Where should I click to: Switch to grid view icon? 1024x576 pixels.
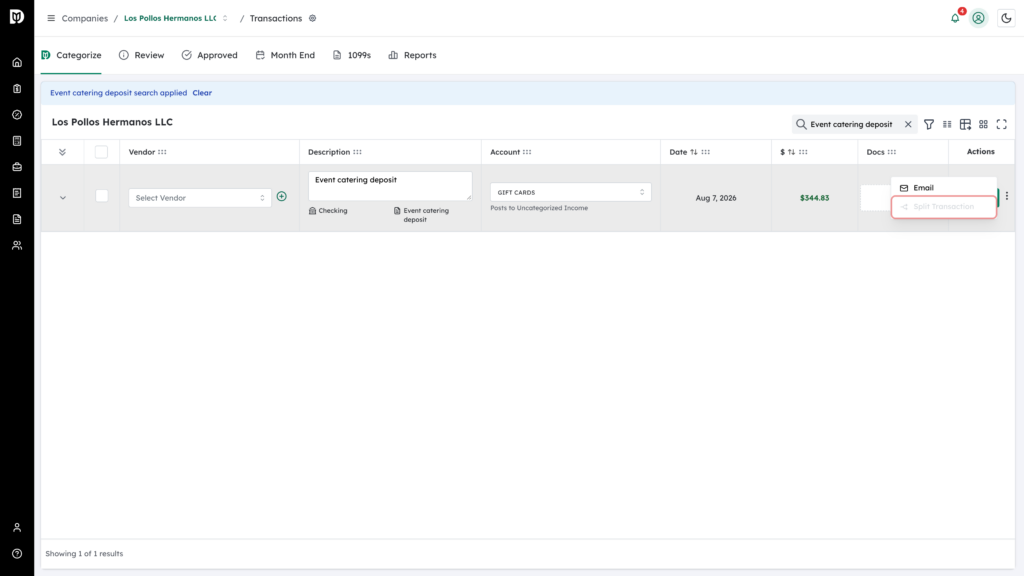point(984,124)
